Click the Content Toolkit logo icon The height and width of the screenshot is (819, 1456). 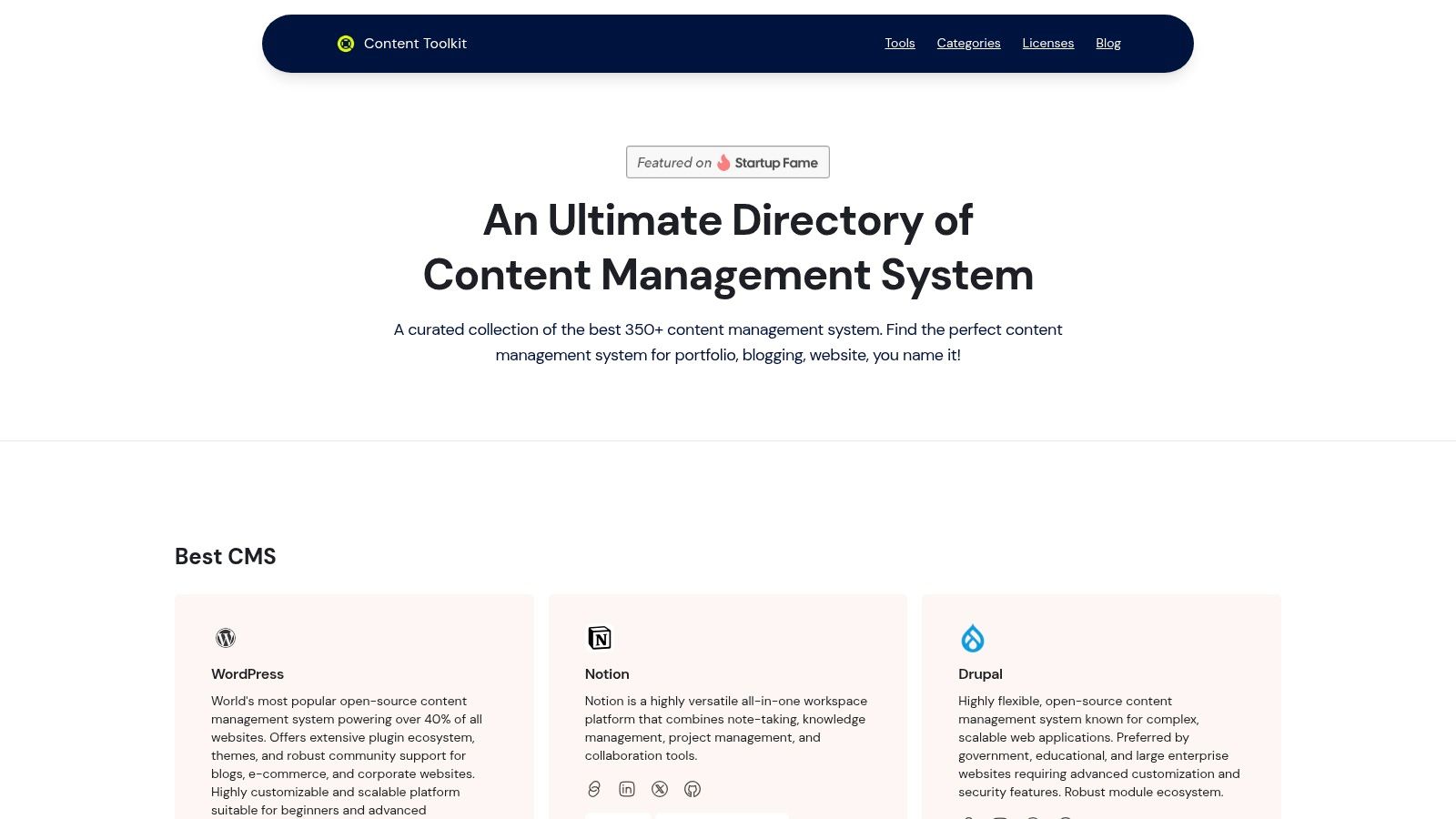(346, 44)
